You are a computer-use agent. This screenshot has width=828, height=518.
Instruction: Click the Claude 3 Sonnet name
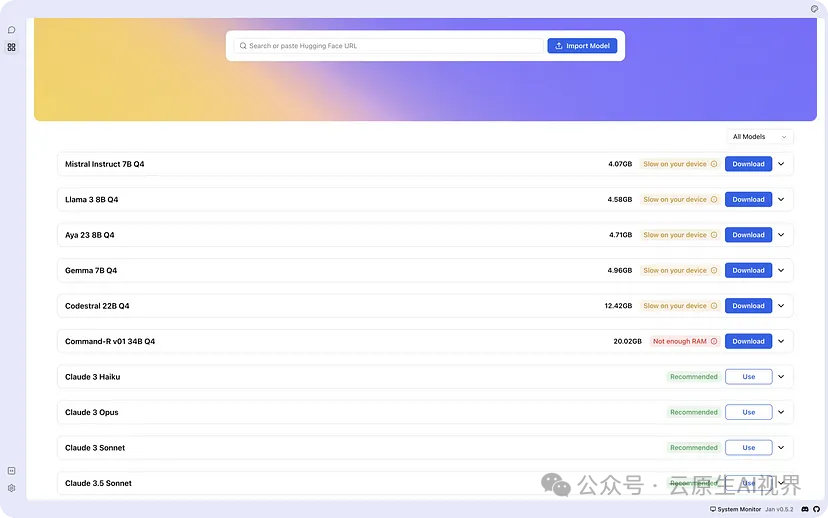coord(95,447)
